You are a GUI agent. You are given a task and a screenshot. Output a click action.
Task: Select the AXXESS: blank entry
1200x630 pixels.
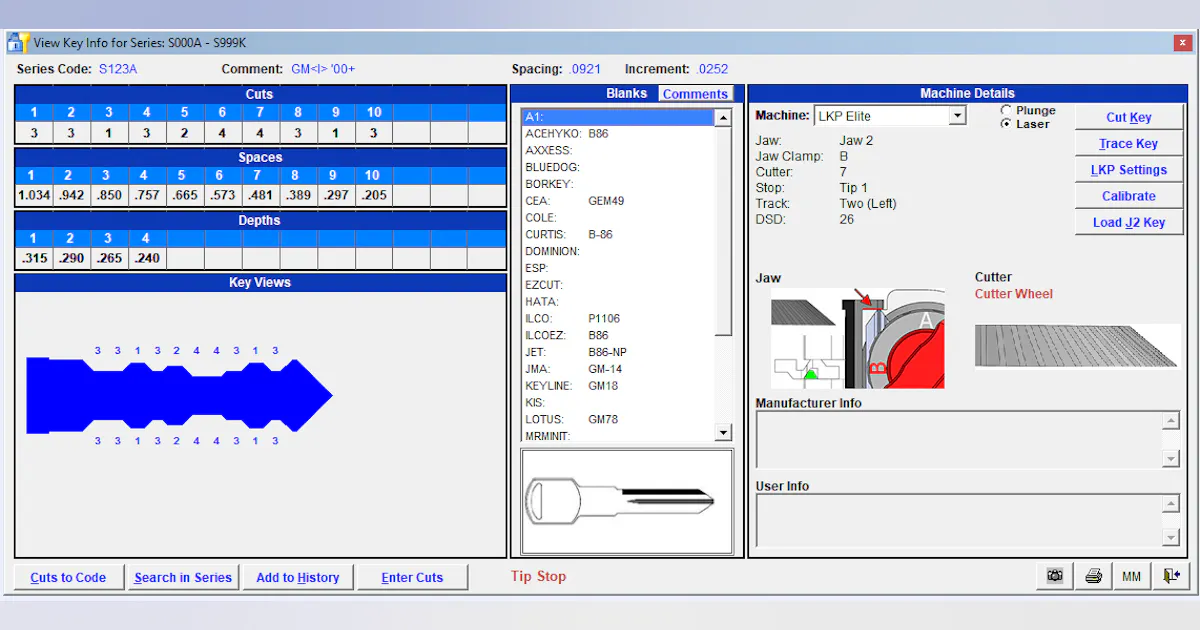pos(618,150)
